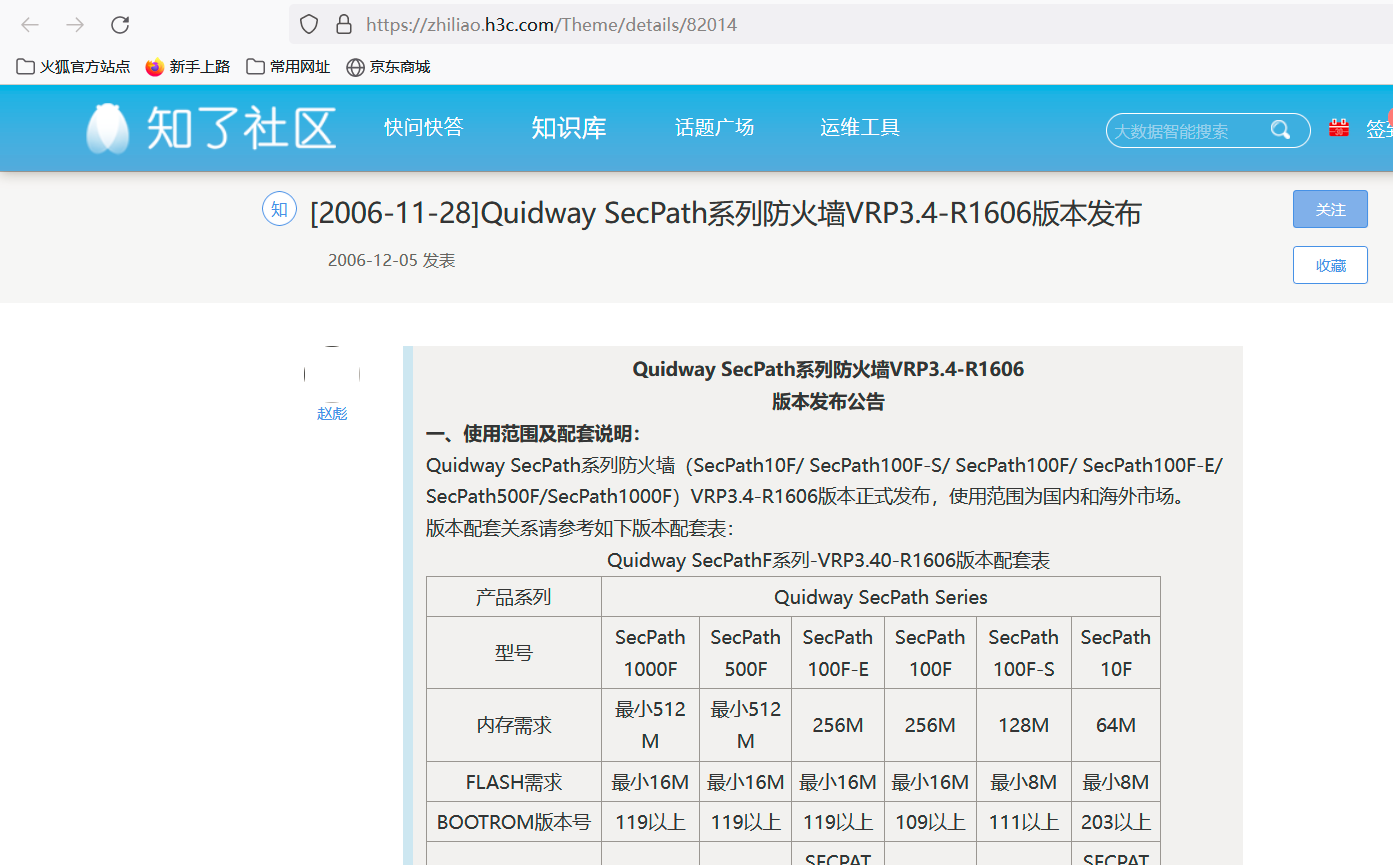Click the 关注 follow button
The height and width of the screenshot is (865, 1393).
(1330, 209)
